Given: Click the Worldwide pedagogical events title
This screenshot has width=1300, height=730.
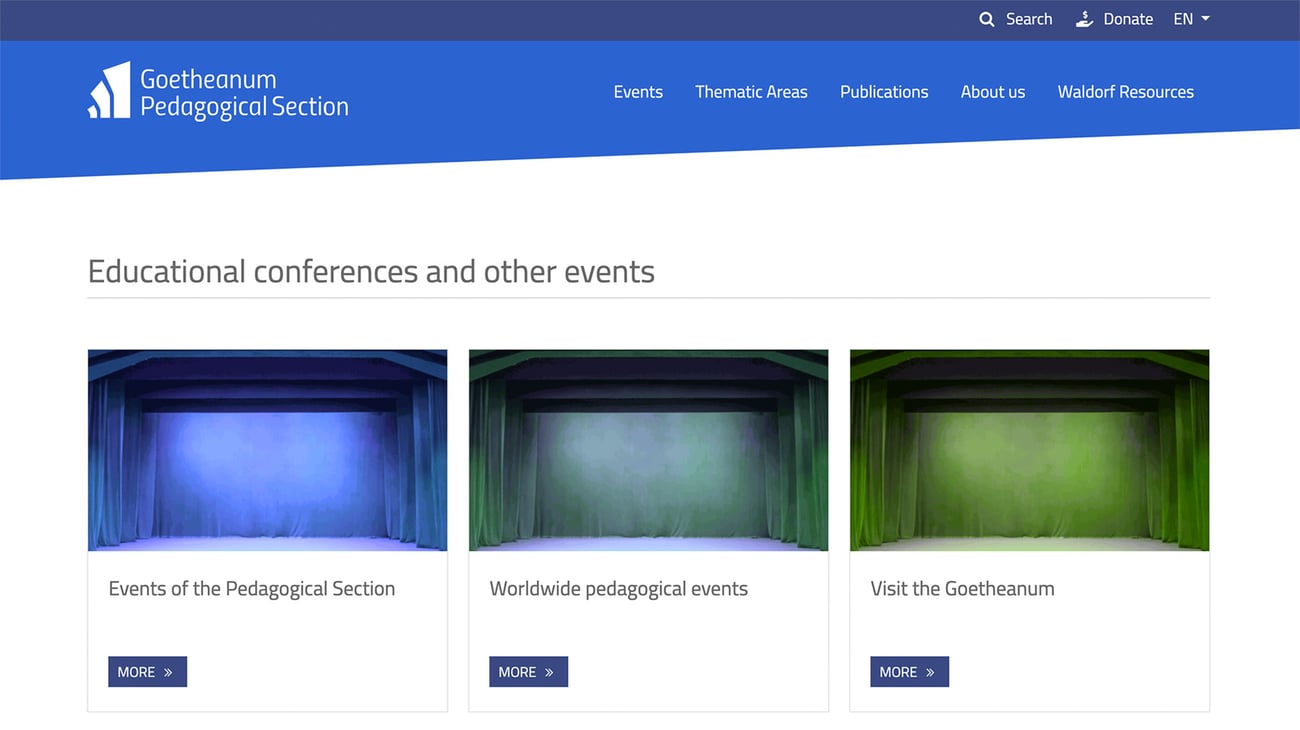Looking at the screenshot, I should [618, 589].
